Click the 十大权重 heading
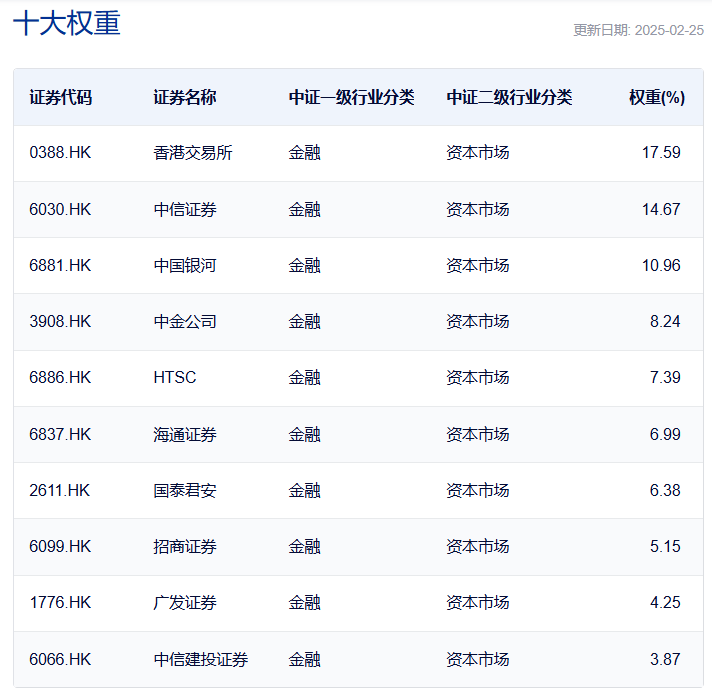Viewport: 712px width, 697px height. (67, 23)
